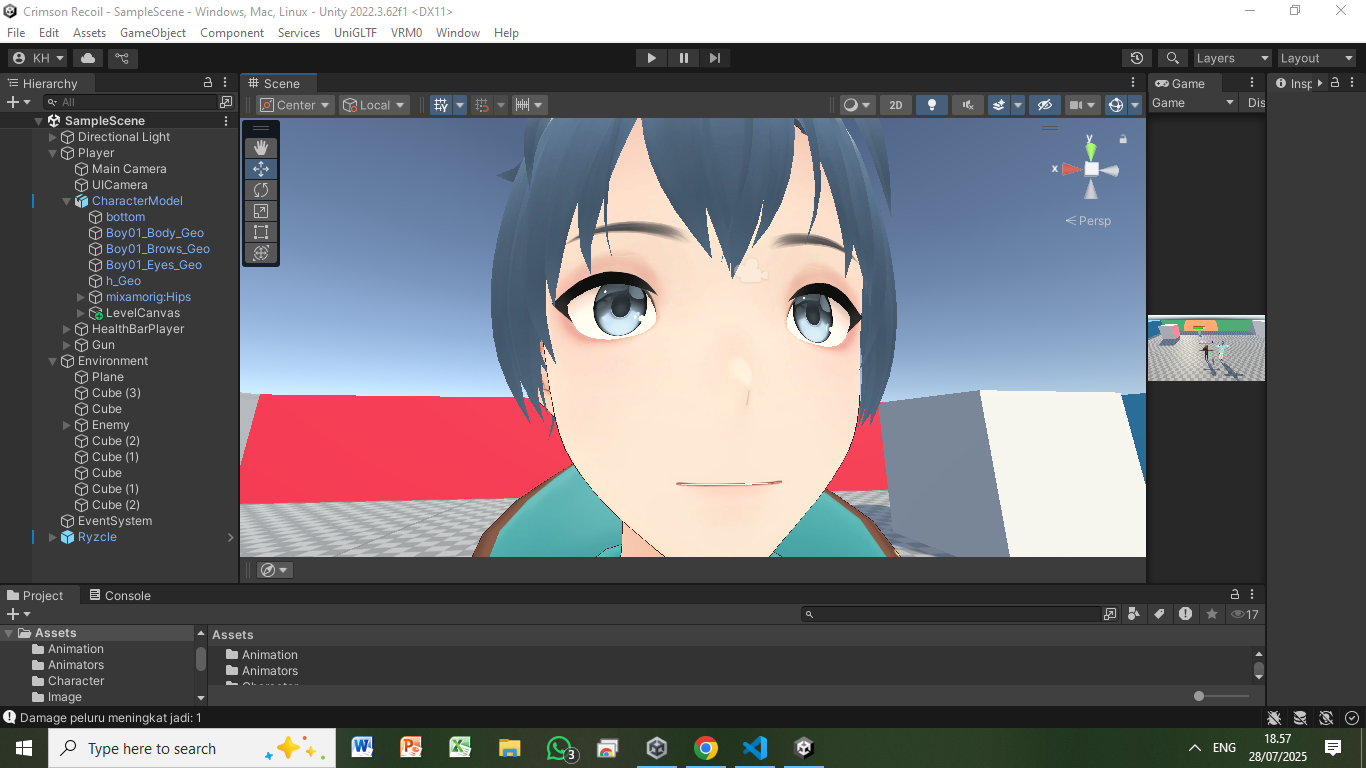Open the Layers dropdown

(x=1232, y=58)
